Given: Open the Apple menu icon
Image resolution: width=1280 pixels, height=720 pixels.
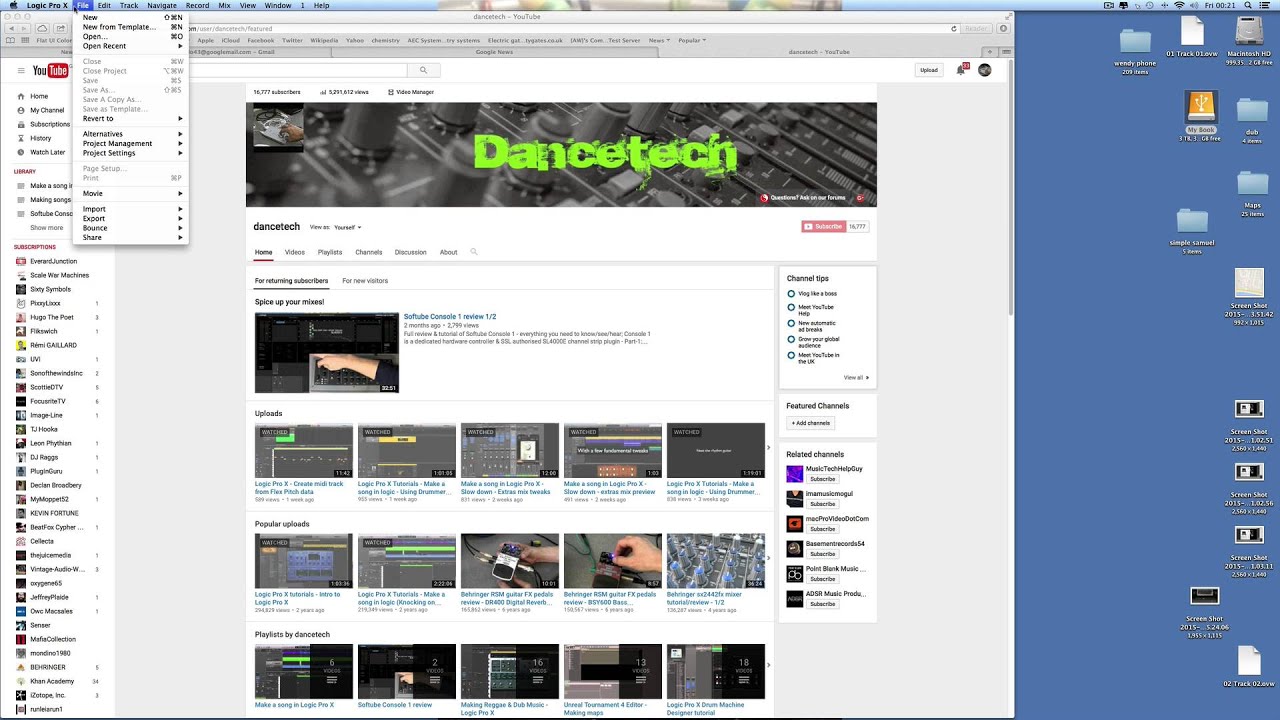Looking at the screenshot, I should click(13, 5).
